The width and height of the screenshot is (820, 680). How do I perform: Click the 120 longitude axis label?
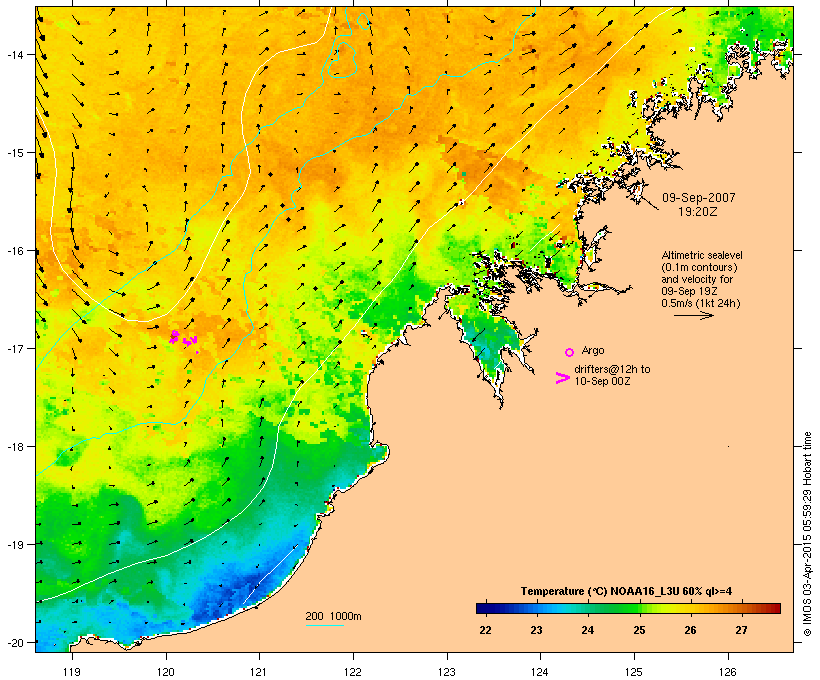coord(166,672)
